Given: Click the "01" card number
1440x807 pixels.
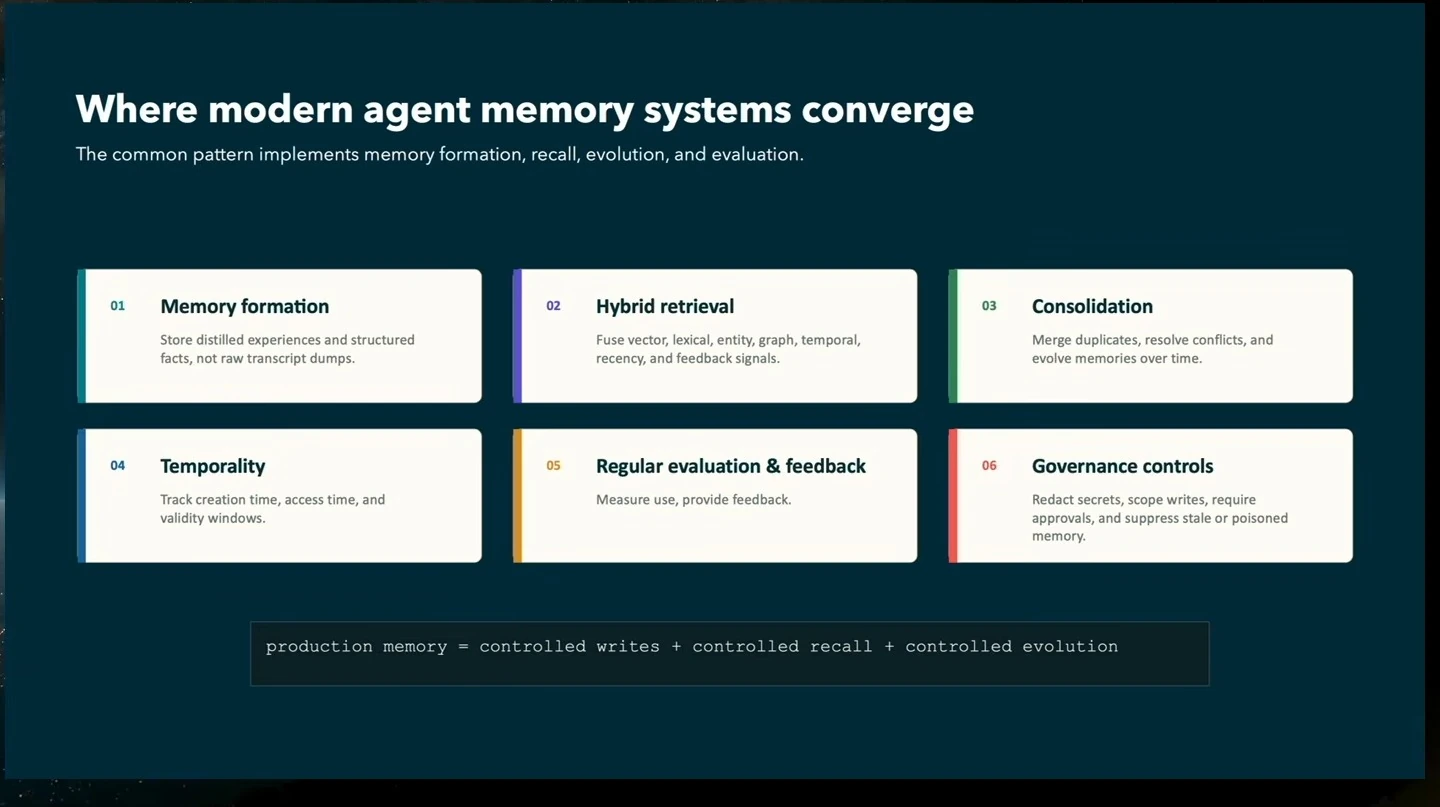Looking at the screenshot, I should (x=118, y=306).
